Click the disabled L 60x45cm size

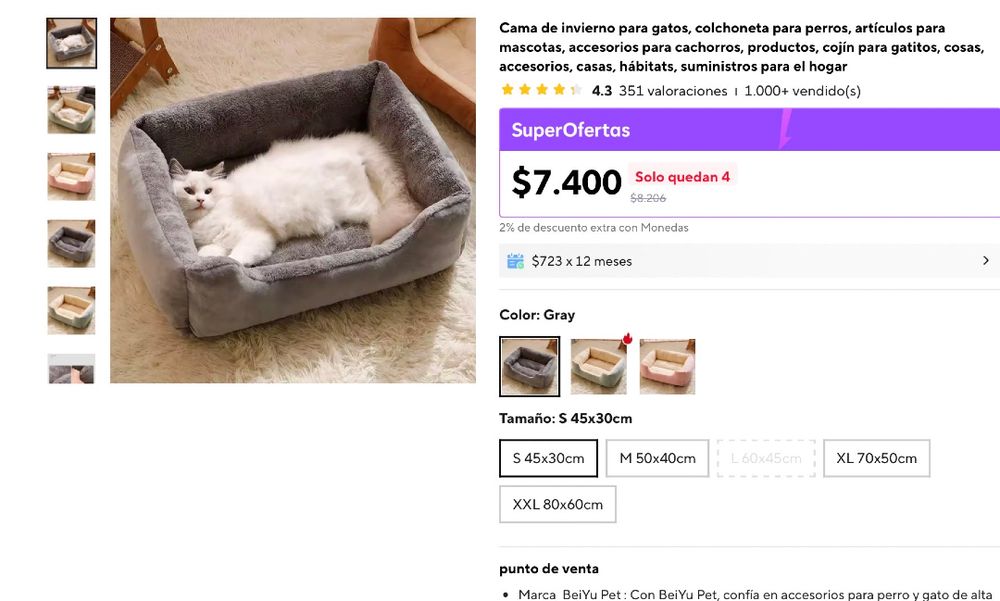point(766,458)
